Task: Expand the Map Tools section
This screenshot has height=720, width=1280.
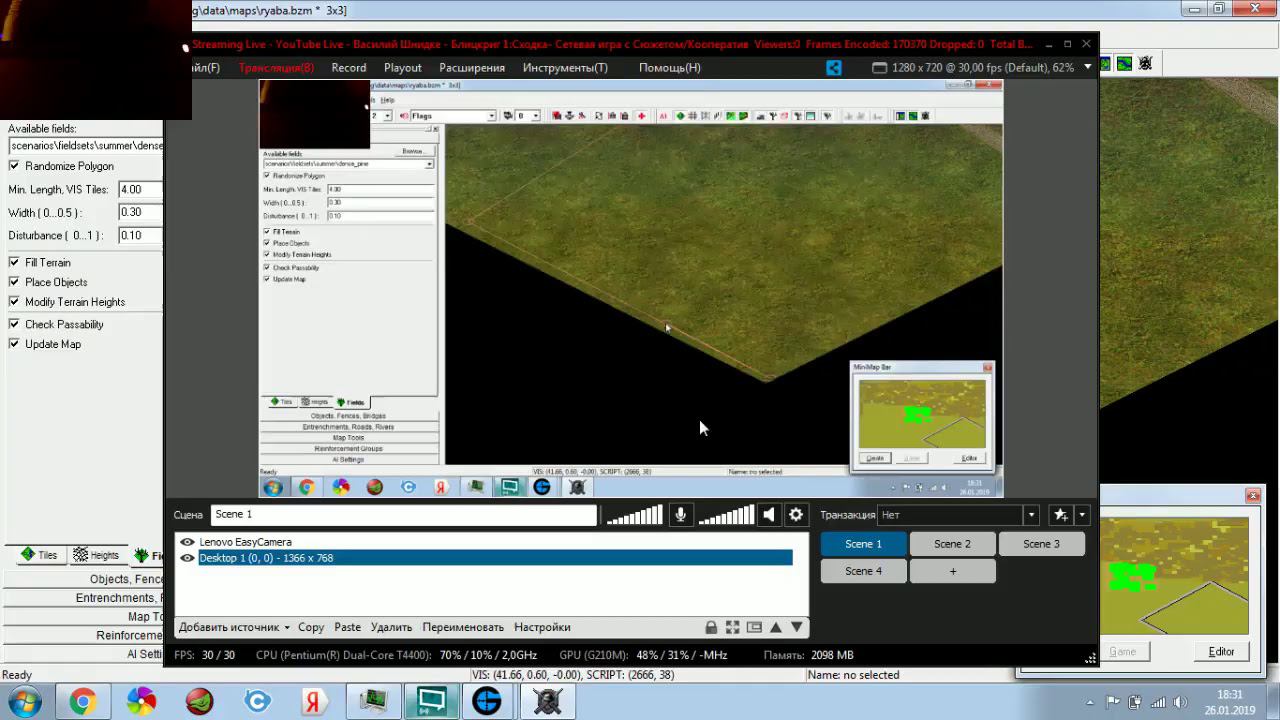Action: pyautogui.click(x=84, y=617)
